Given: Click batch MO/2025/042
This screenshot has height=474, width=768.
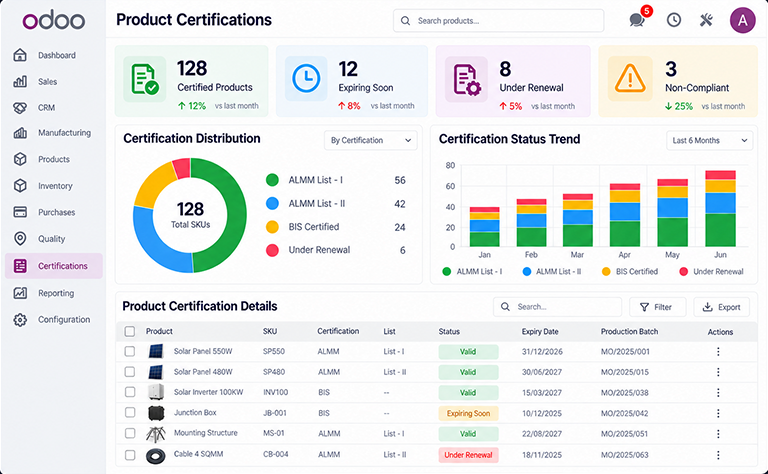Looking at the screenshot, I should (x=624, y=414).
